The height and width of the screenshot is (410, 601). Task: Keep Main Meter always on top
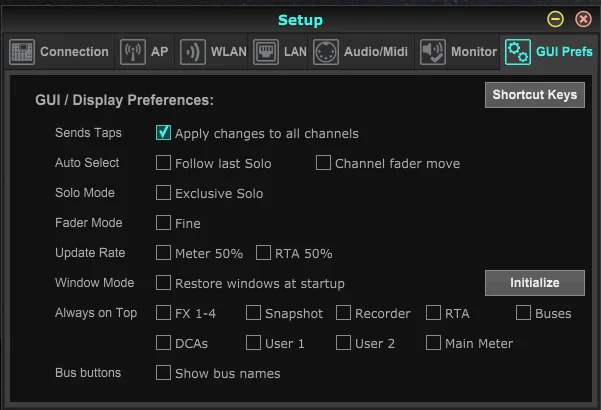click(x=434, y=343)
